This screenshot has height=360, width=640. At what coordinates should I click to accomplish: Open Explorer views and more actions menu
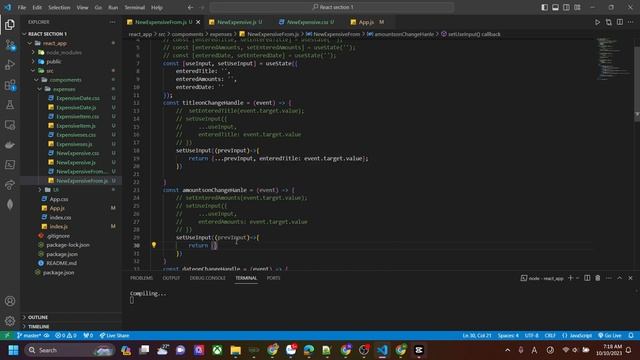pyautogui.click(x=112, y=22)
